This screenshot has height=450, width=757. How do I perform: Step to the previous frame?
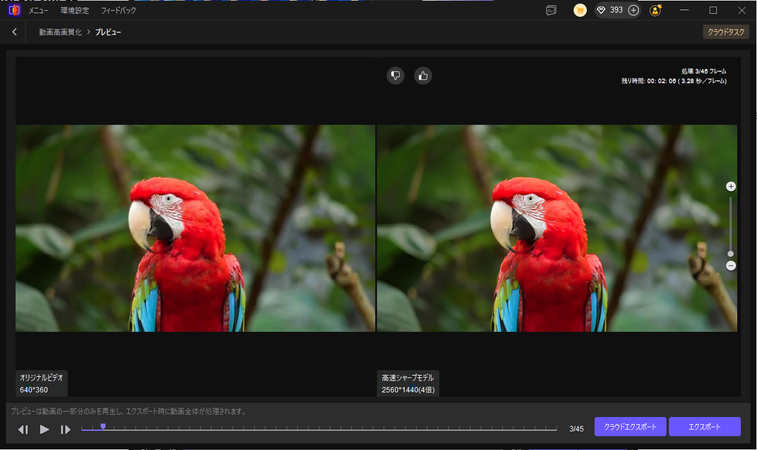click(x=23, y=429)
